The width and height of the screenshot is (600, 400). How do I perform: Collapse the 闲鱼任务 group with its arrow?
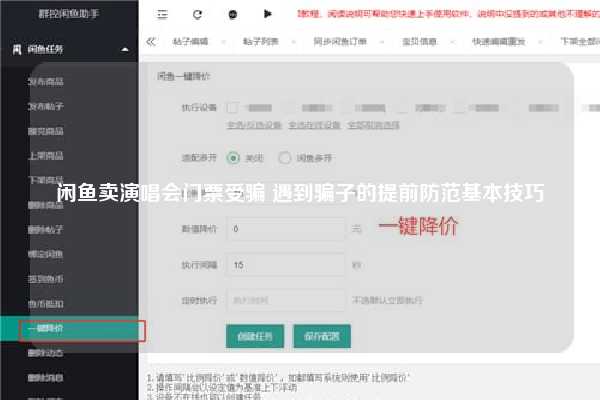point(125,49)
